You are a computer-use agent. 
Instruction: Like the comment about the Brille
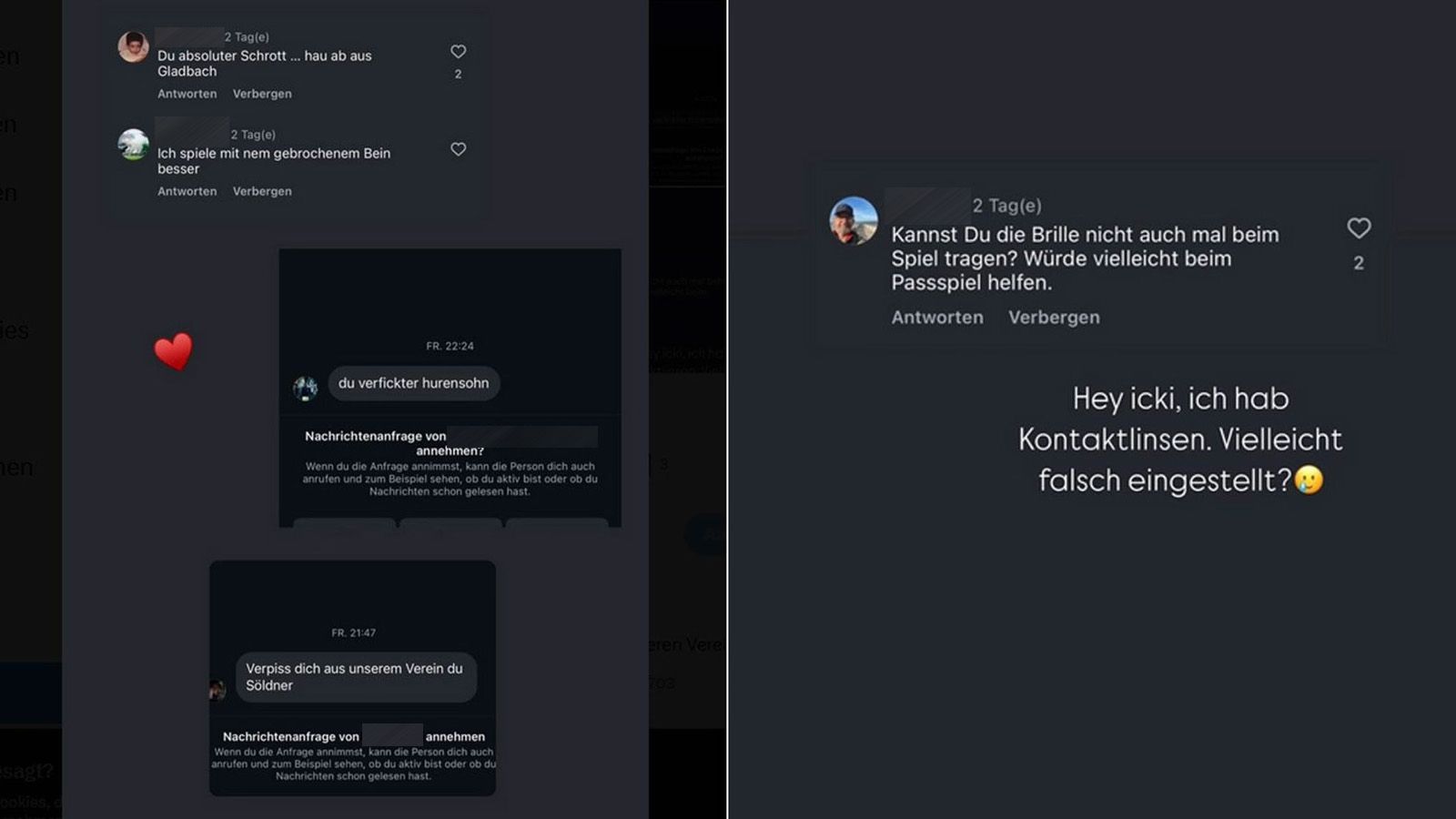point(1358,227)
